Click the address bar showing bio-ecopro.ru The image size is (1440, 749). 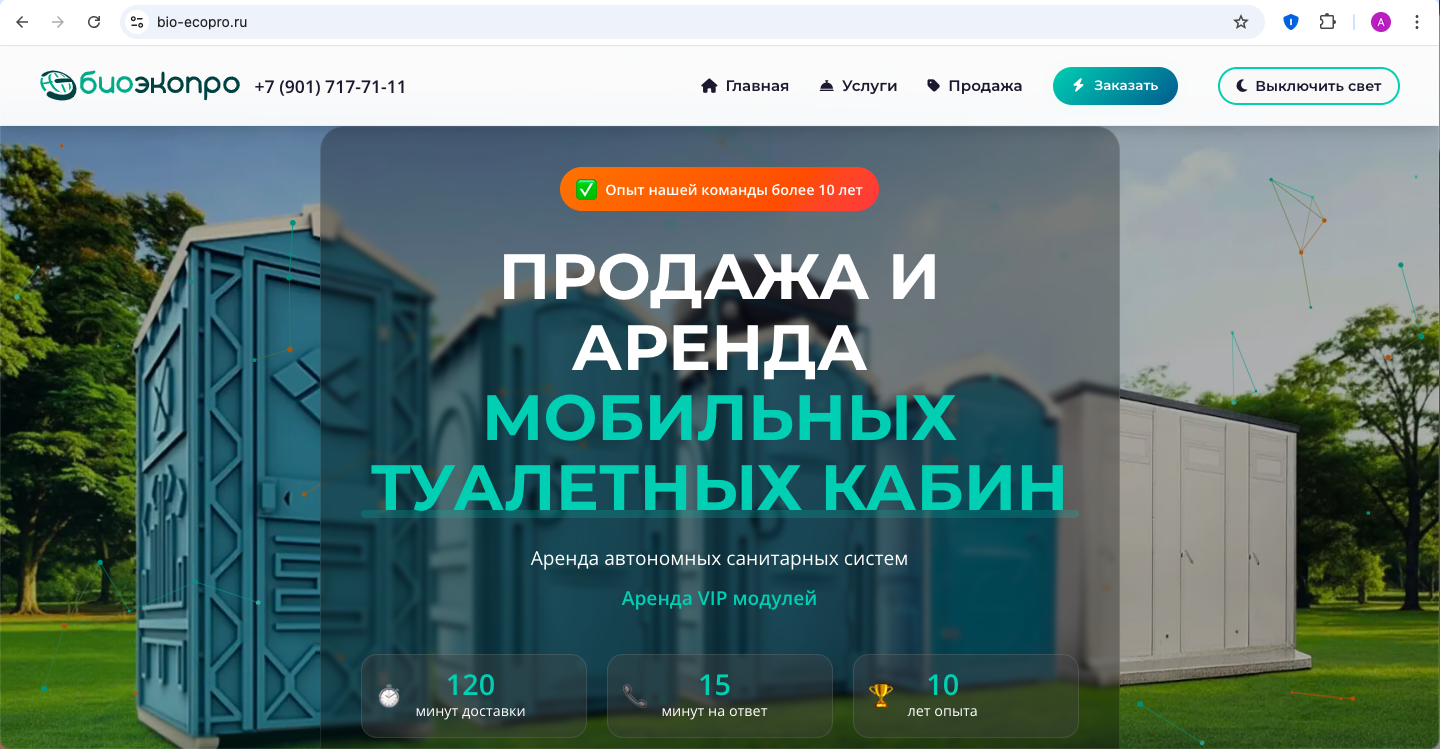(200, 20)
